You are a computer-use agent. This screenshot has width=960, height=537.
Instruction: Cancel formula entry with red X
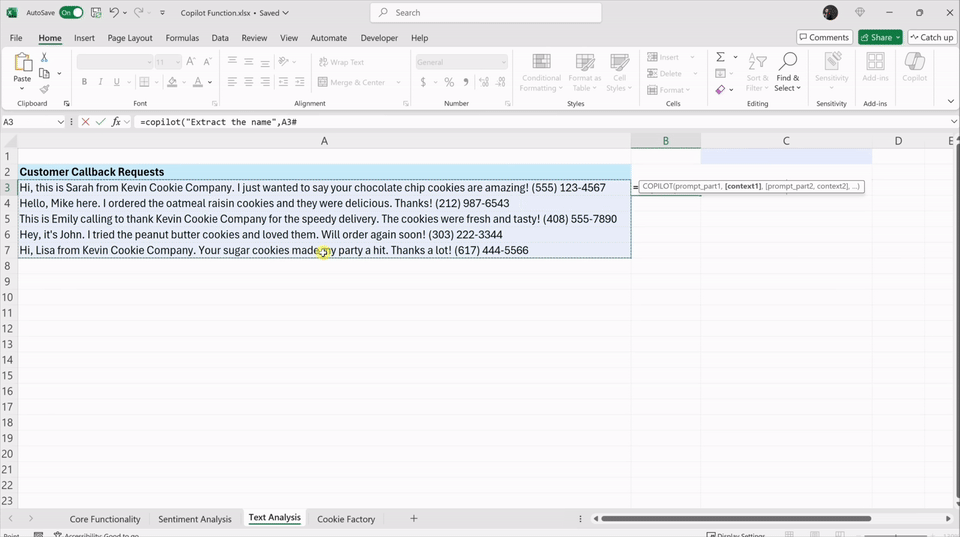coord(85,122)
